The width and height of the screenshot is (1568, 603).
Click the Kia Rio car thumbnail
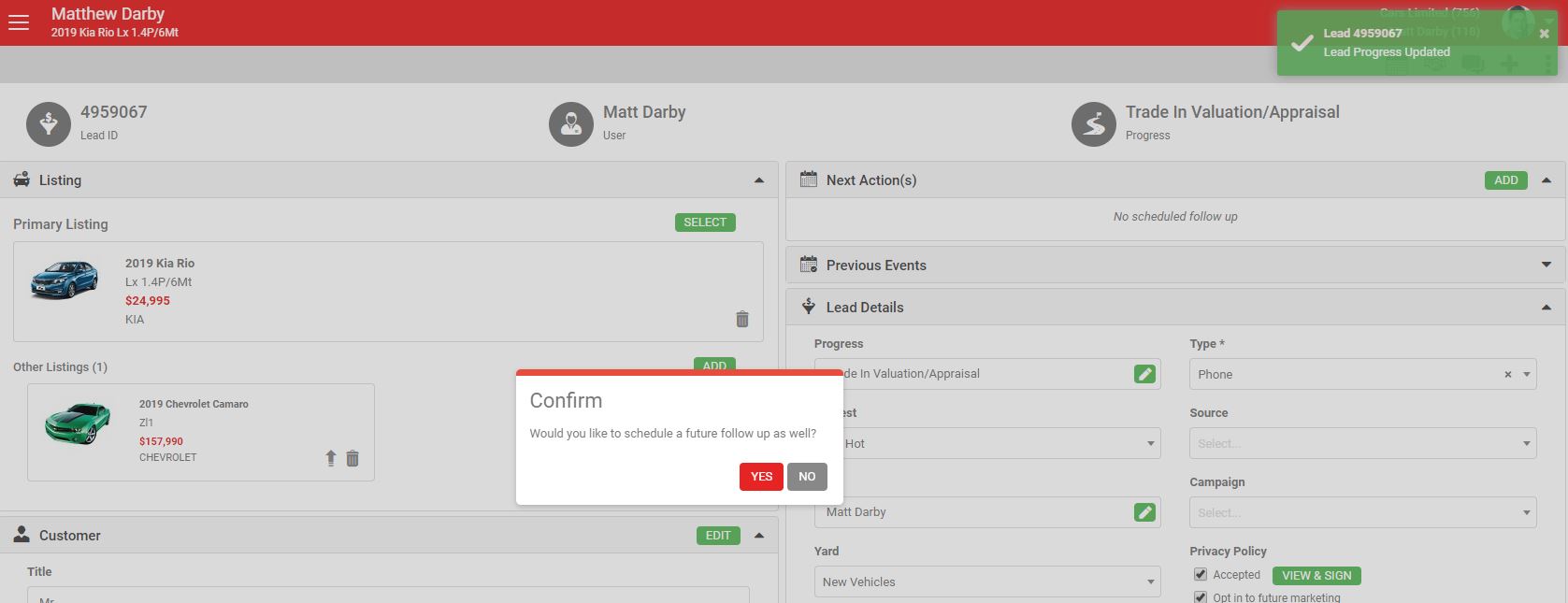[x=64, y=280]
